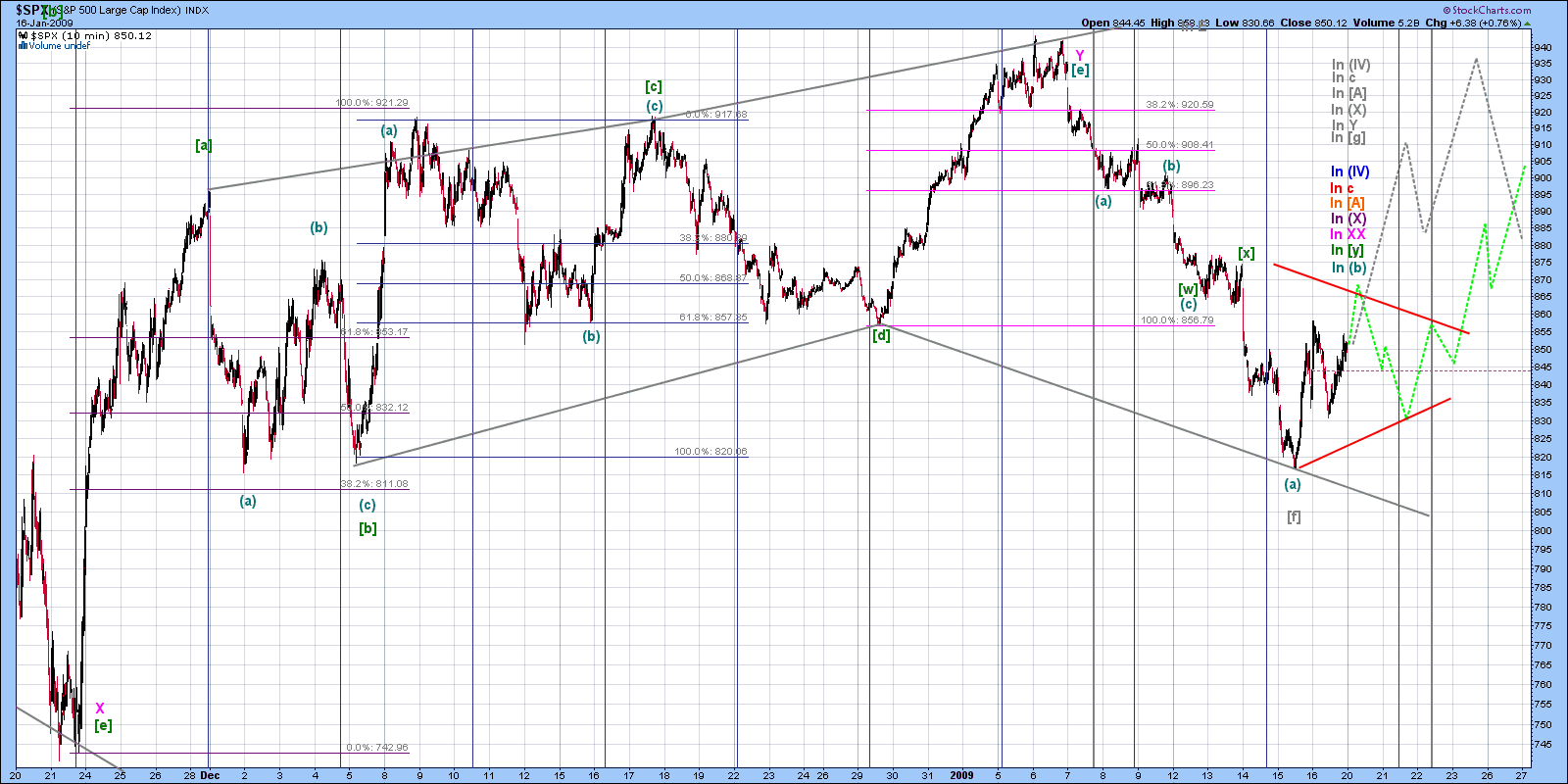The width and height of the screenshot is (1568, 784).
Task: Click the green [b] wave label below (c)
Action: click(367, 528)
